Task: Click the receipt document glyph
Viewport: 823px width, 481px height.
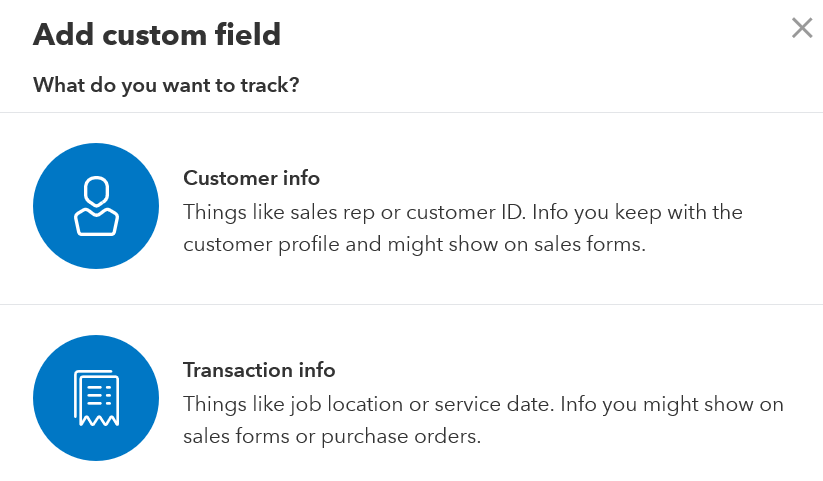Action: (x=97, y=398)
